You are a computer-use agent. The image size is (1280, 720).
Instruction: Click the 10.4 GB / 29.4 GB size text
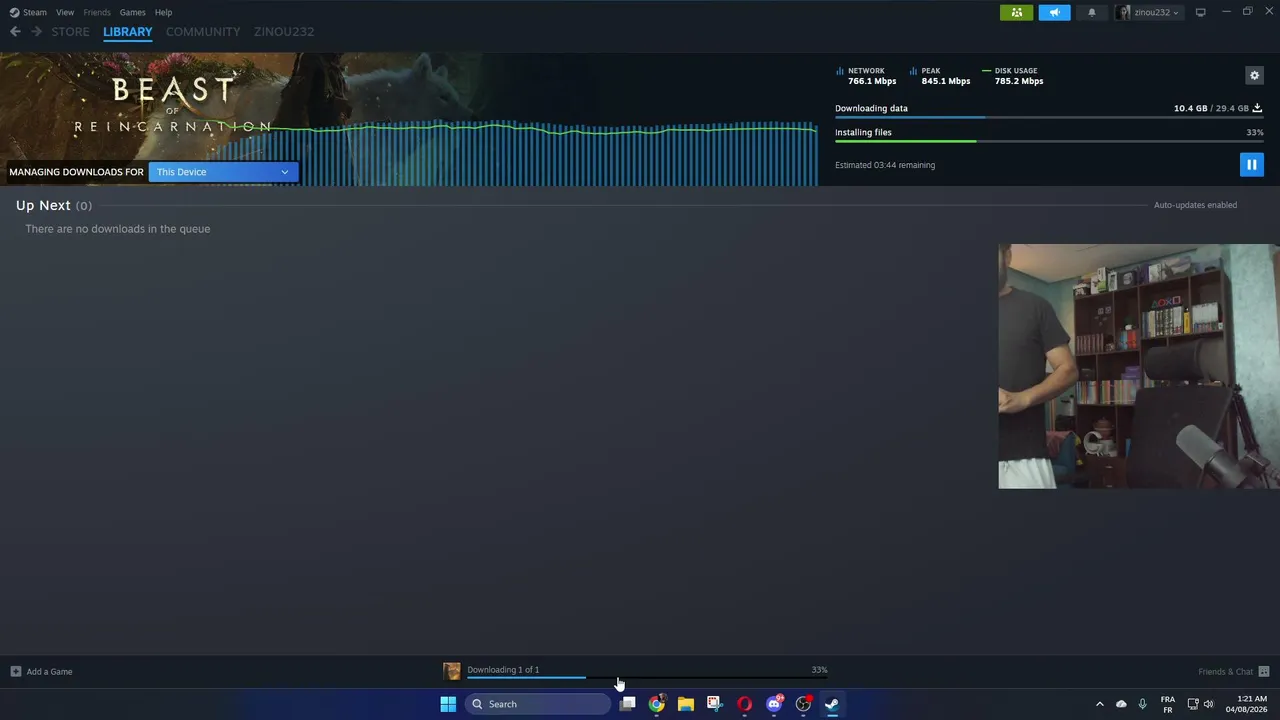point(1211,108)
